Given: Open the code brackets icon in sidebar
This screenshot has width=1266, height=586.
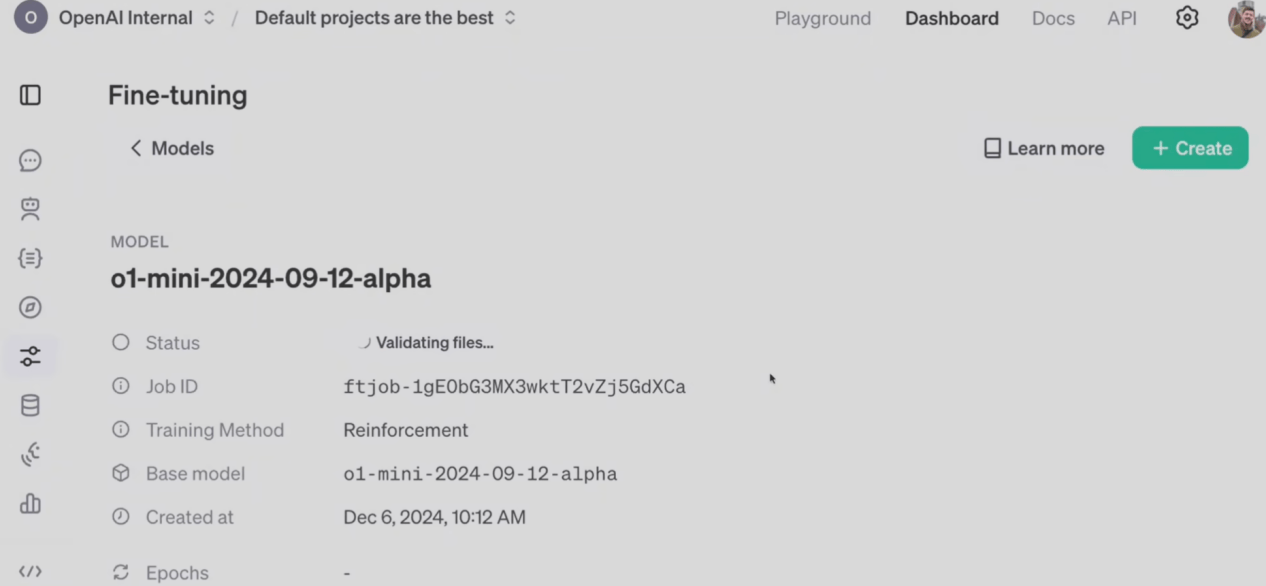Looking at the screenshot, I should 30,572.
